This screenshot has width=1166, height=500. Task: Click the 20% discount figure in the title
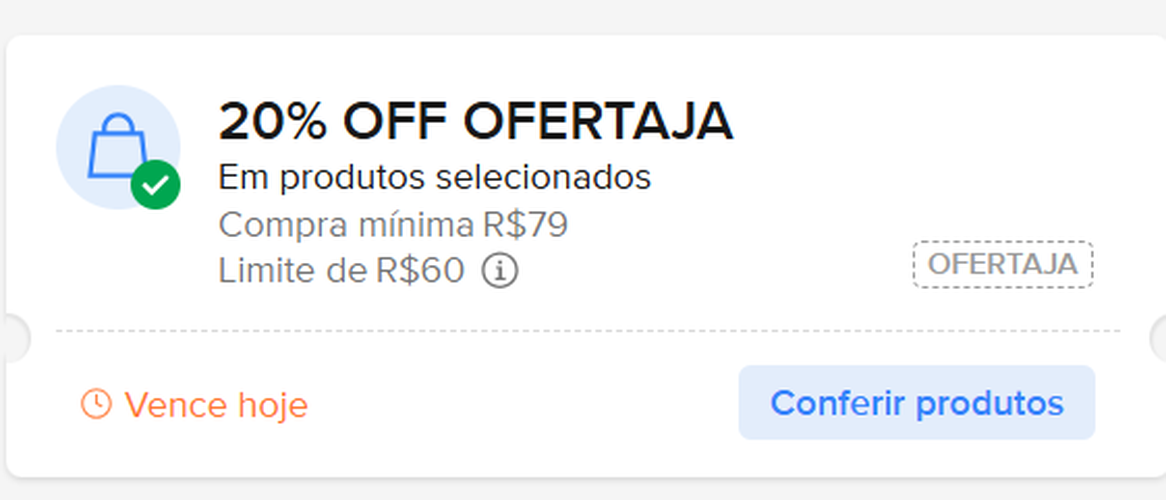click(272, 122)
